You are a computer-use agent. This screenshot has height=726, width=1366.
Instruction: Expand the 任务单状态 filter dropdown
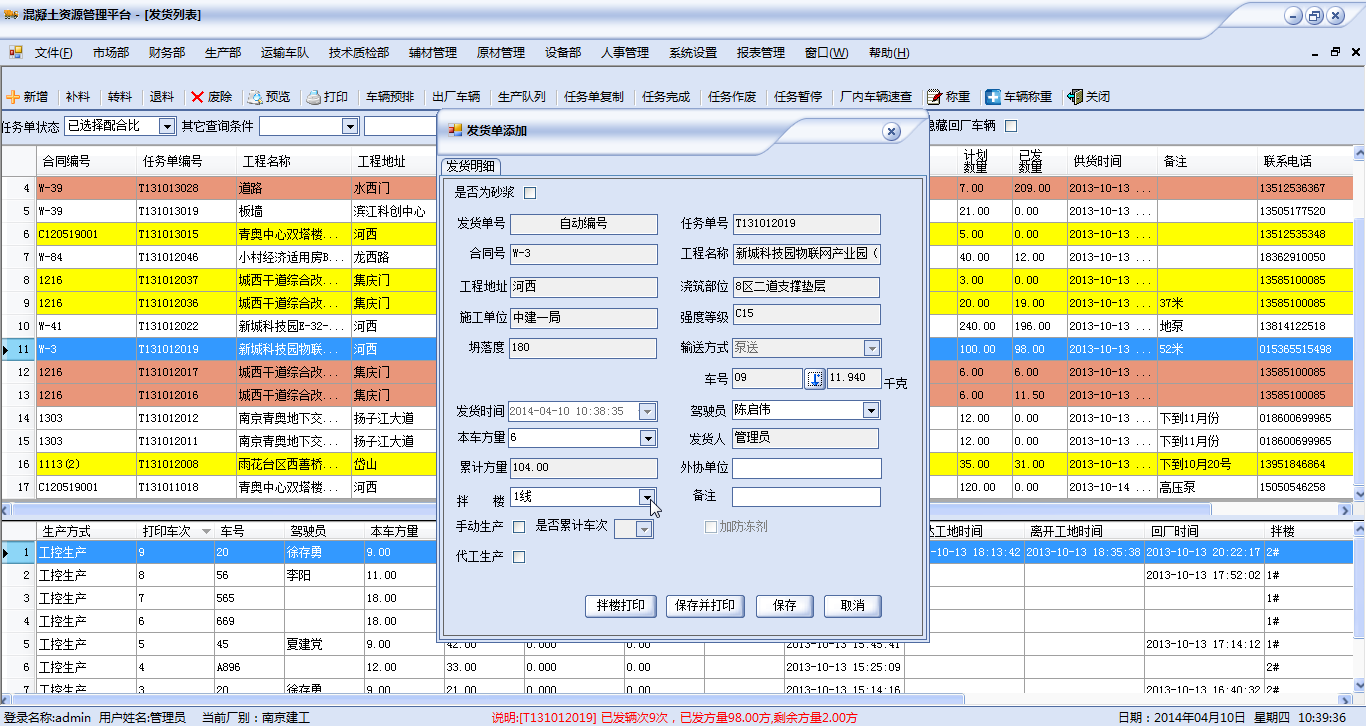[x=166, y=126]
